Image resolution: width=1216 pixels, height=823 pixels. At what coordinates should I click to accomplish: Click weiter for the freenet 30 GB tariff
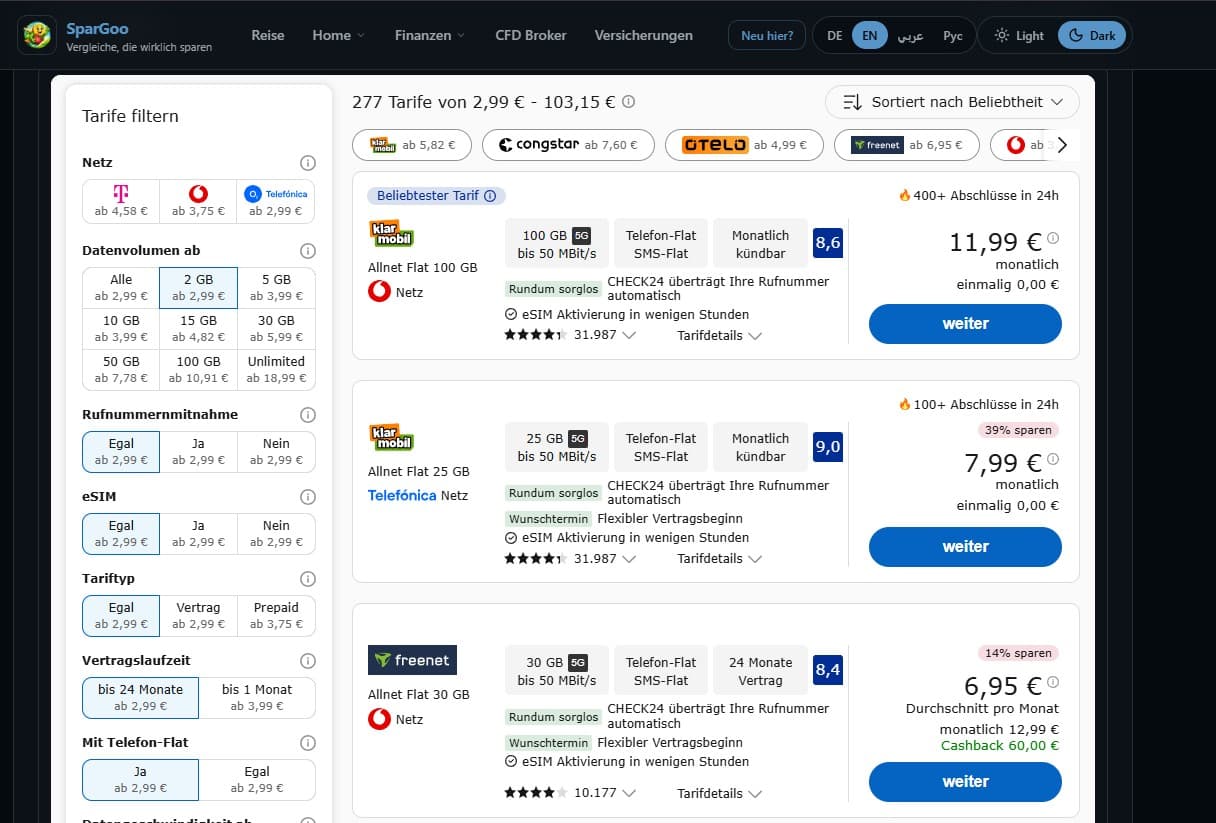coord(965,782)
